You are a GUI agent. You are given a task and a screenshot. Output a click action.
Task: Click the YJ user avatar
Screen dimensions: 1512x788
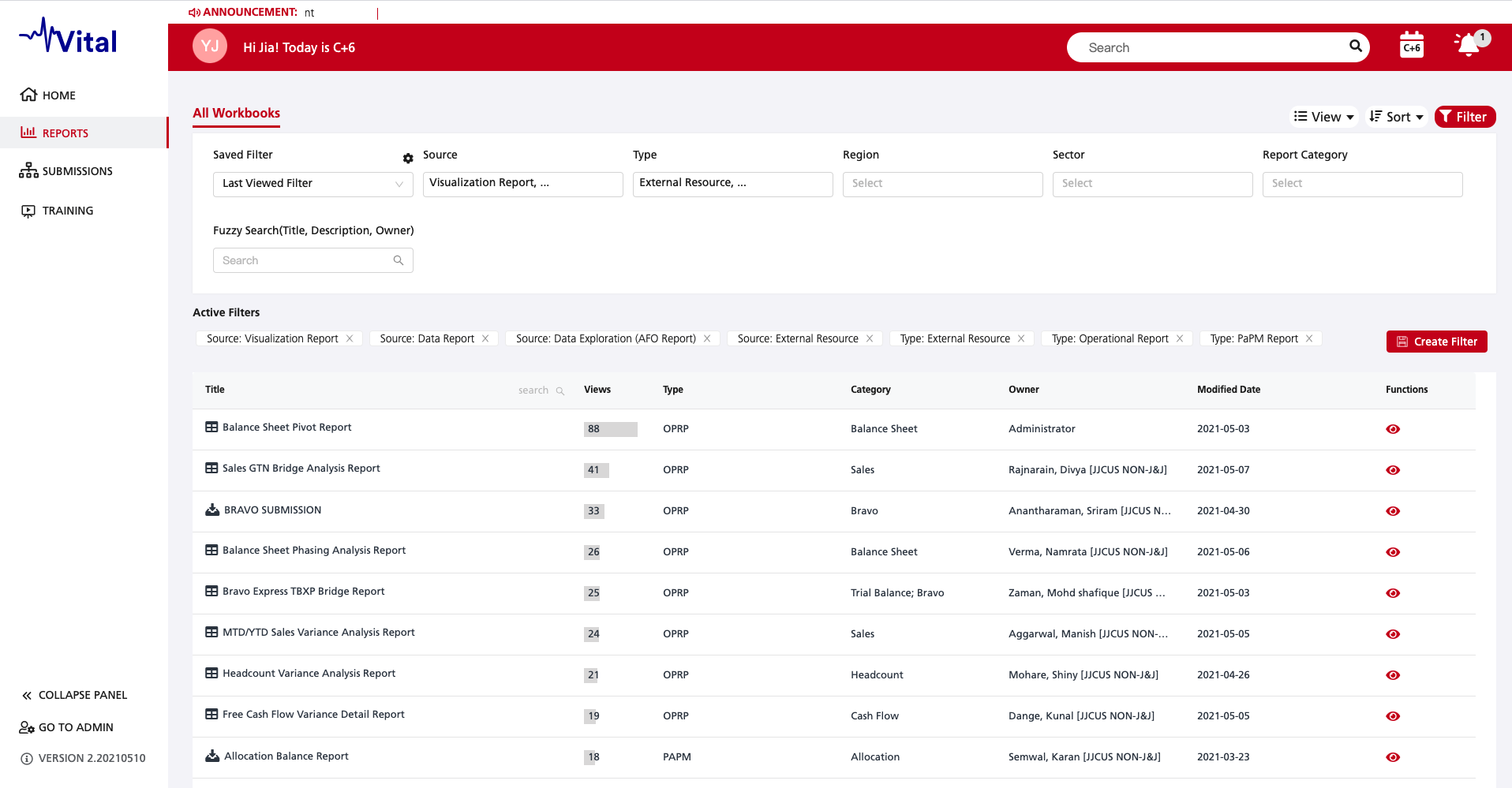point(210,46)
